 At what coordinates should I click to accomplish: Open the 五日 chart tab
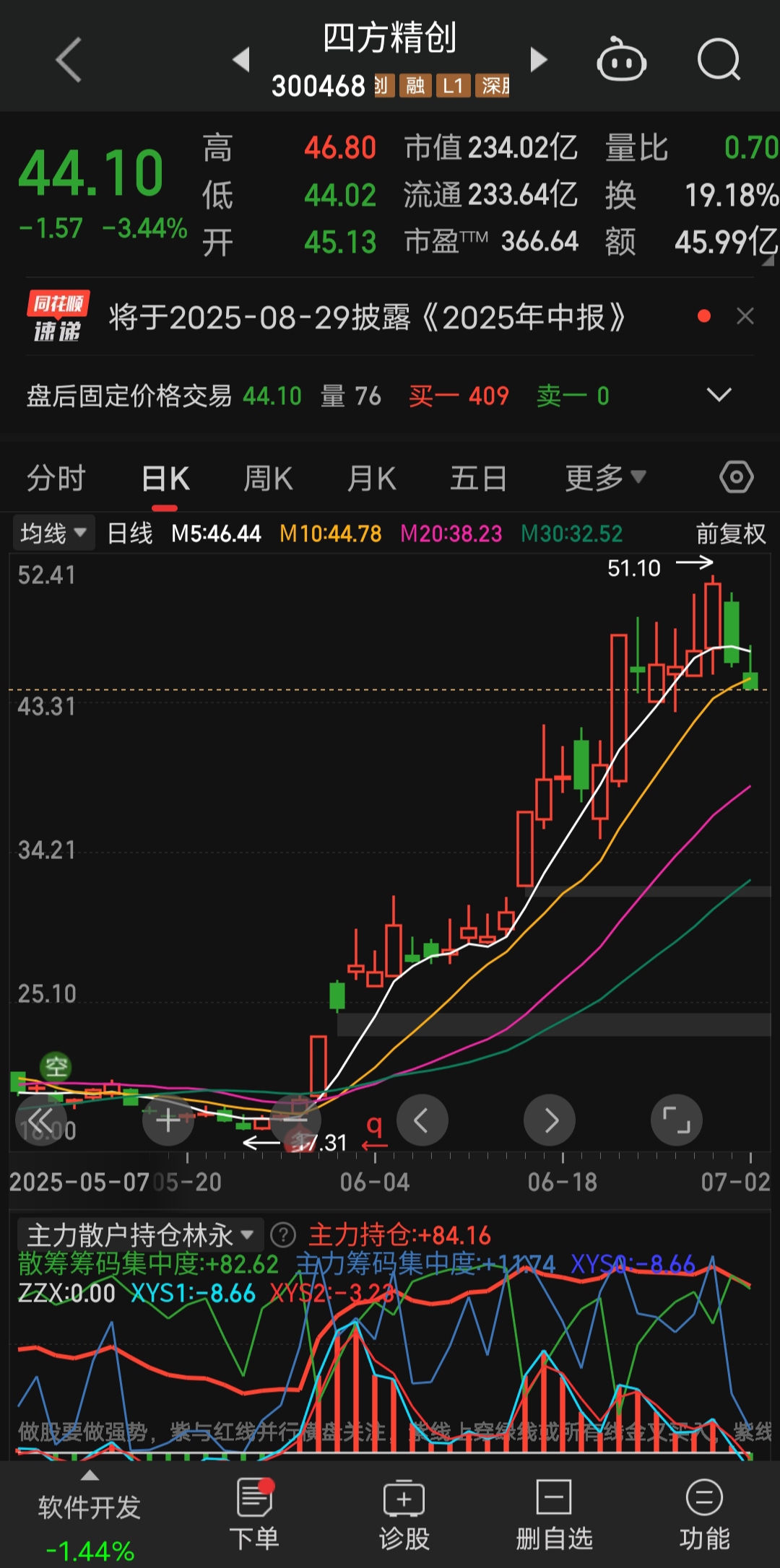[478, 478]
